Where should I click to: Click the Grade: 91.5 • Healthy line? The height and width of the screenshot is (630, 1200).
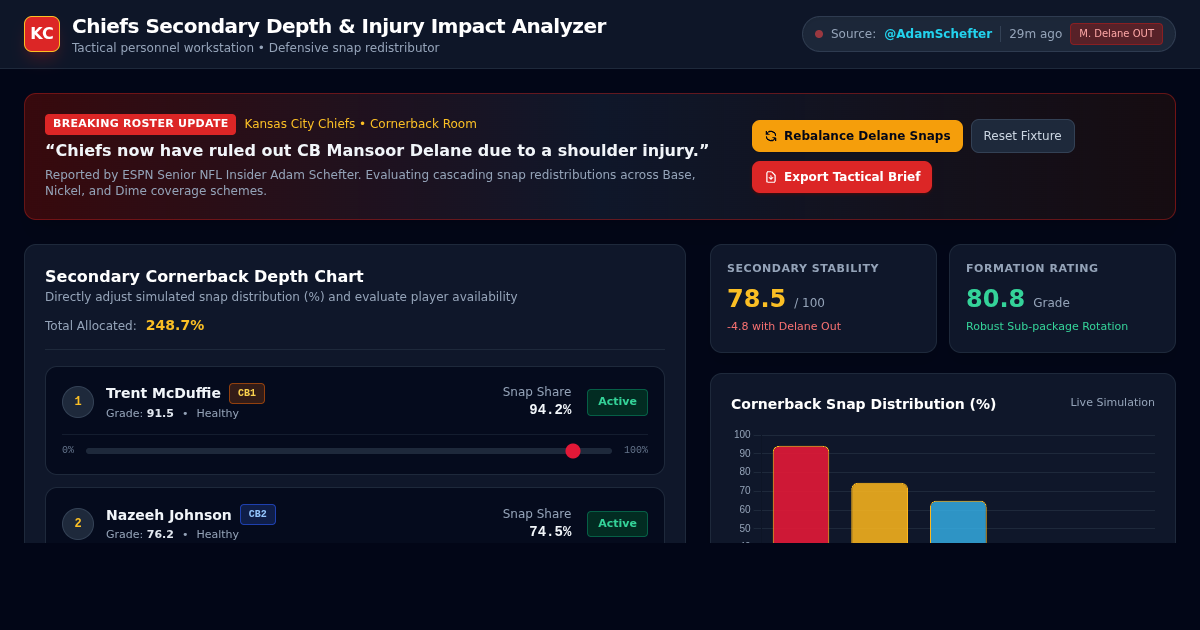[x=172, y=413]
